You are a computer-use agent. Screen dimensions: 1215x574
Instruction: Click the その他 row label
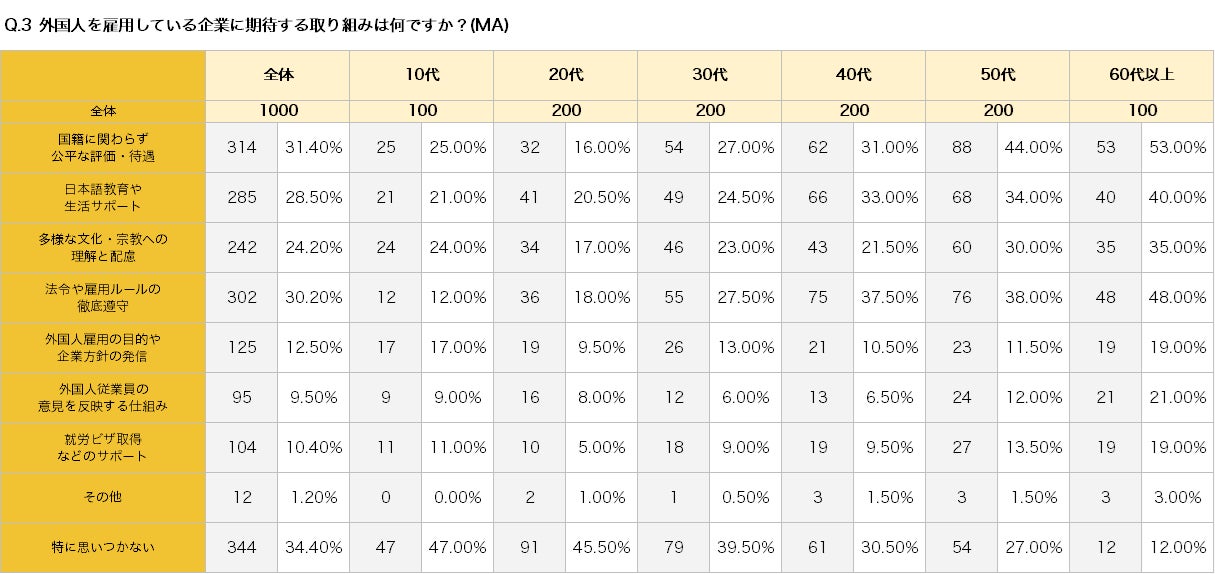pyautogui.click(x=104, y=497)
